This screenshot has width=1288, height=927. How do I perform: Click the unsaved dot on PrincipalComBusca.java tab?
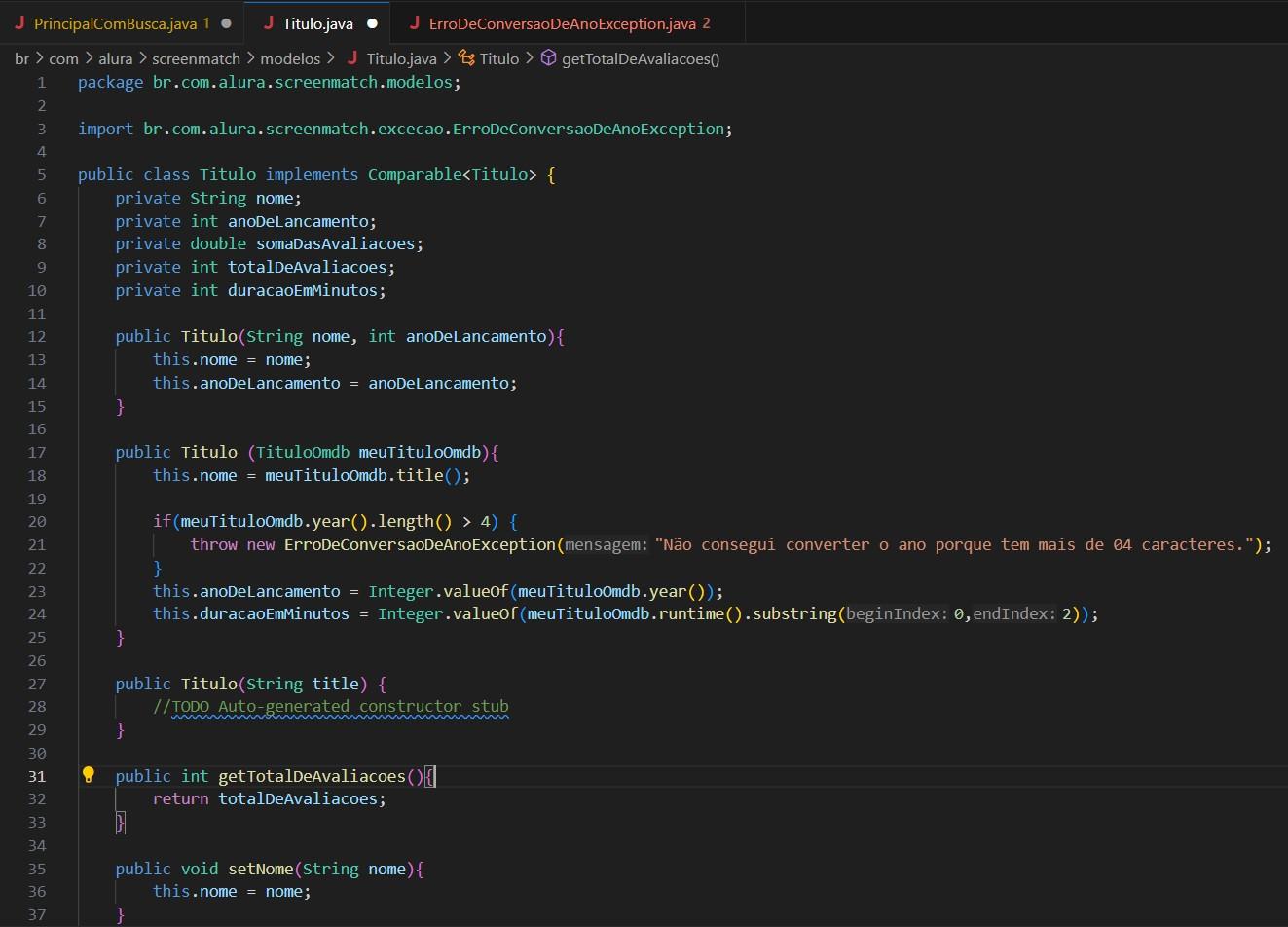pyautogui.click(x=226, y=23)
